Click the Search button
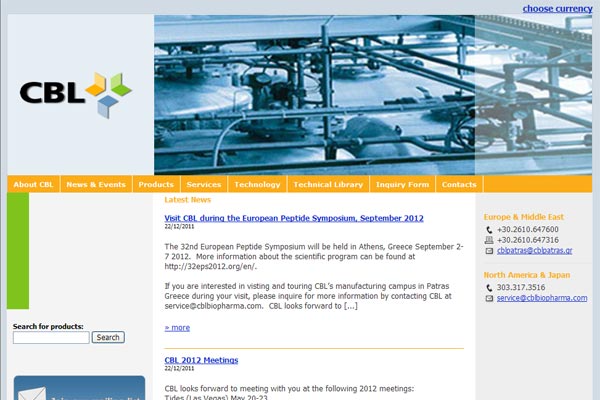600x400 pixels. point(108,337)
